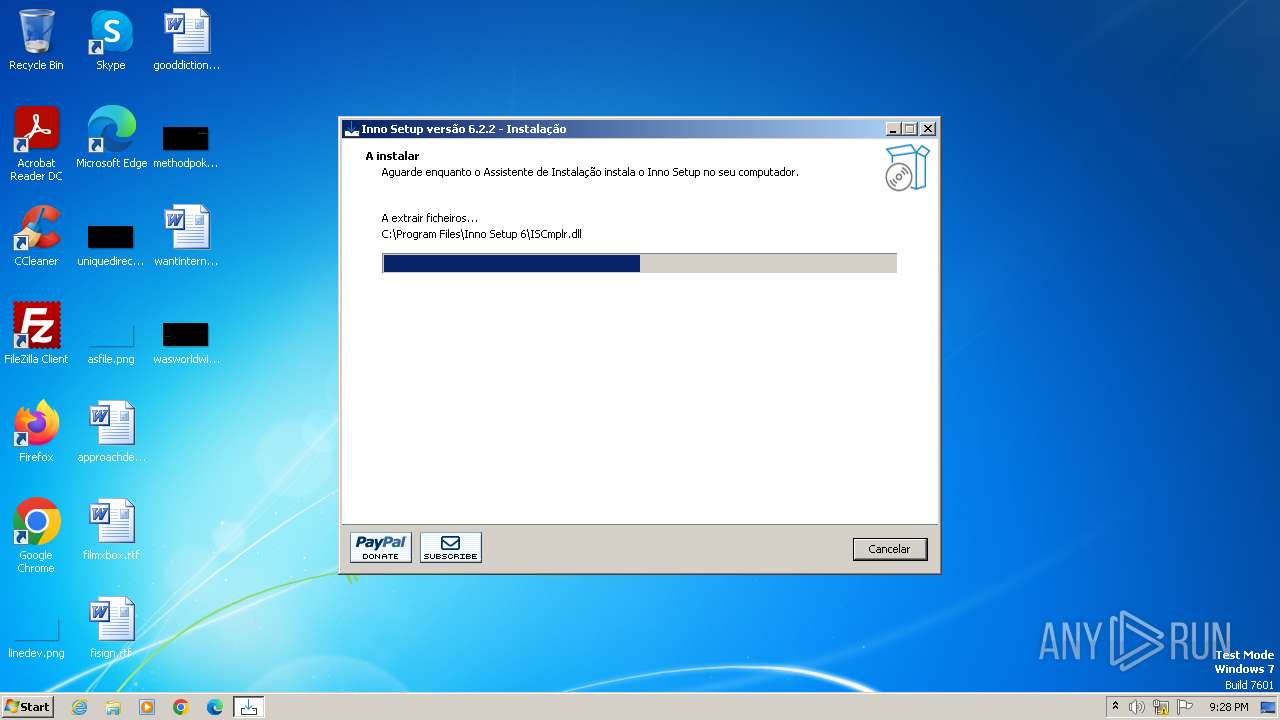
Task: Open the volume control tray icon
Action: coord(1137,707)
